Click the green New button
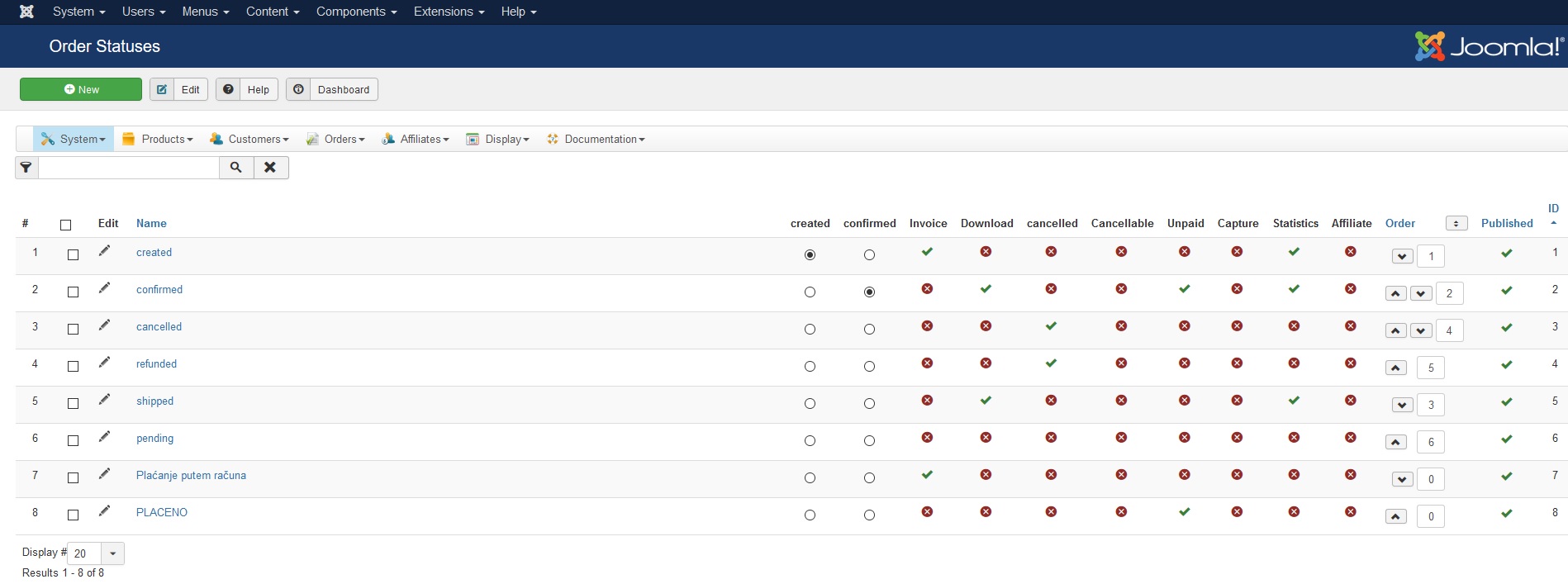The height and width of the screenshot is (584, 1568). click(81, 89)
